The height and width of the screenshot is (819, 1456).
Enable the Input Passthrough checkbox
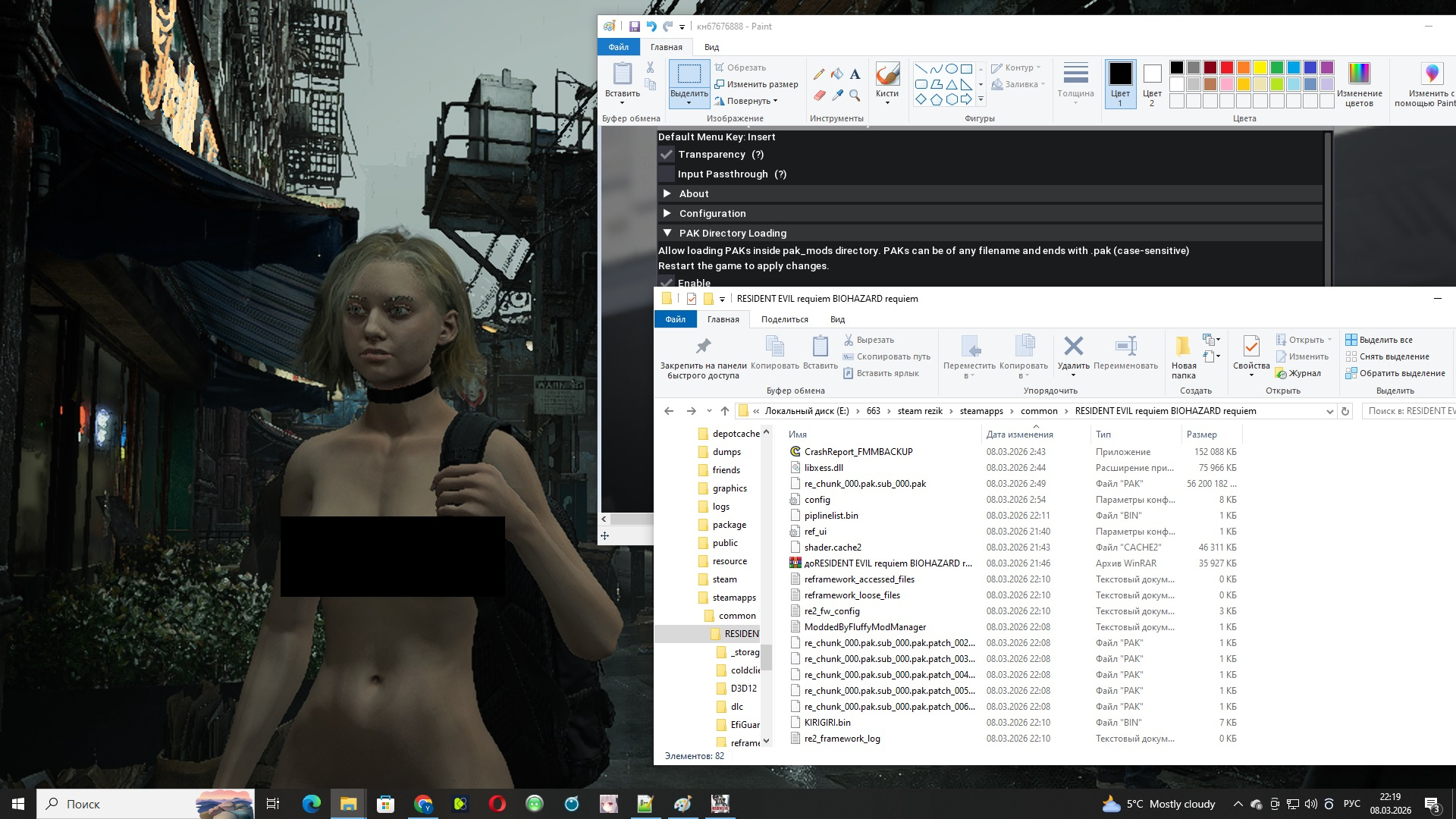[x=667, y=174]
